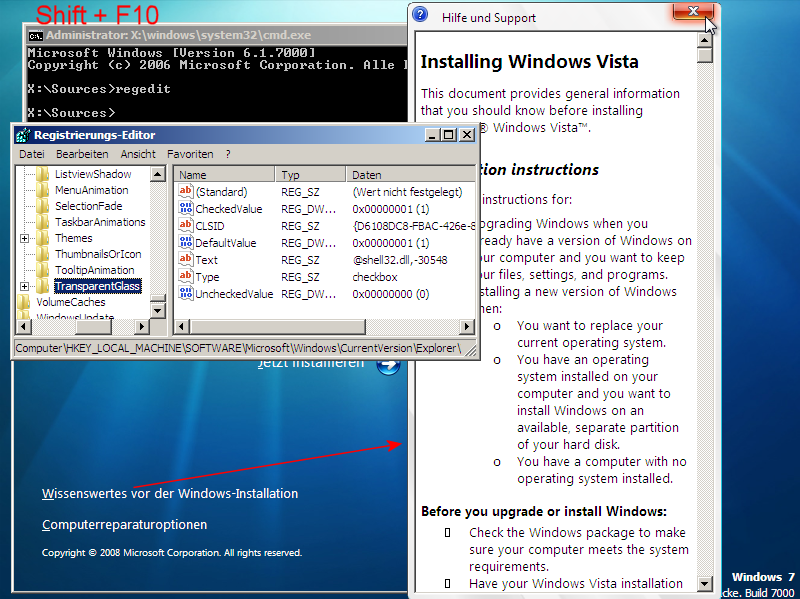Click the SelectionFade folder icon
The image size is (800, 599).
point(43,206)
